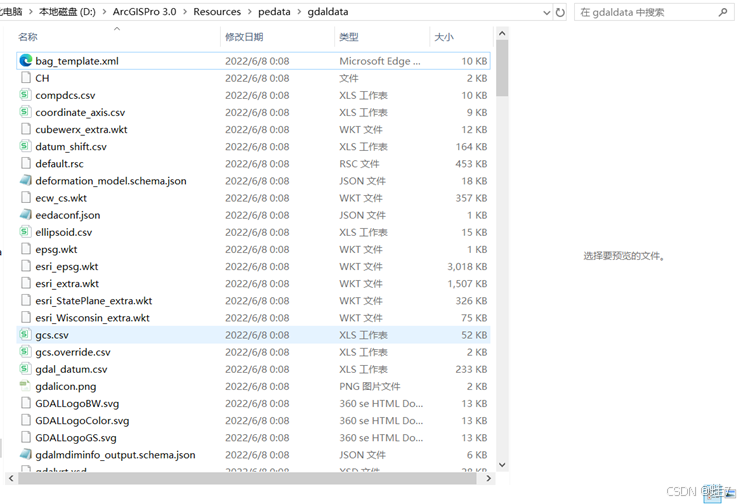
Task: Click the JSON icon of gdalmdiminfo_output.schema.json
Action: coord(26,454)
